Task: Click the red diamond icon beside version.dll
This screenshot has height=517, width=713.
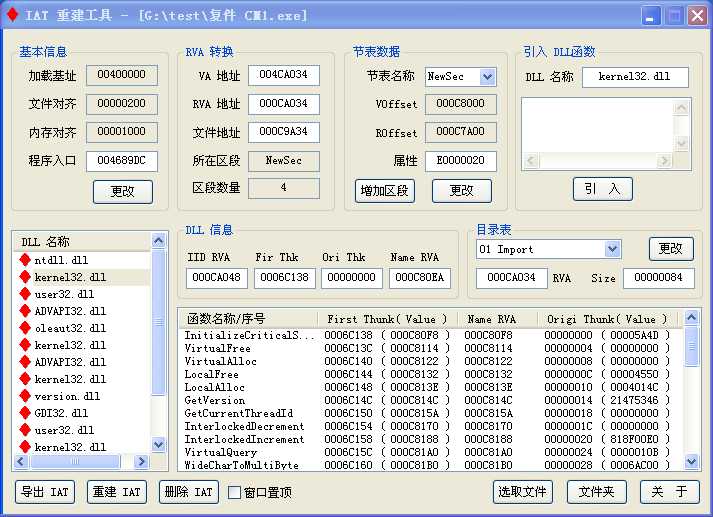Action: pos(25,396)
